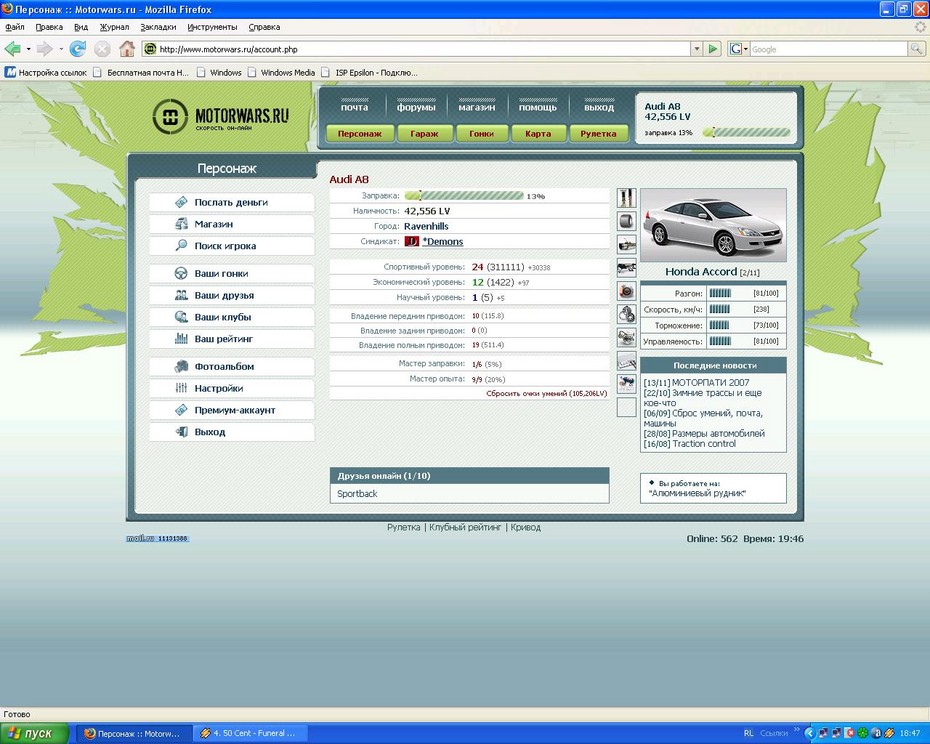Open Ваши друзья in the sidebar
Screen dimensions: 930x744
click(x=232, y=295)
